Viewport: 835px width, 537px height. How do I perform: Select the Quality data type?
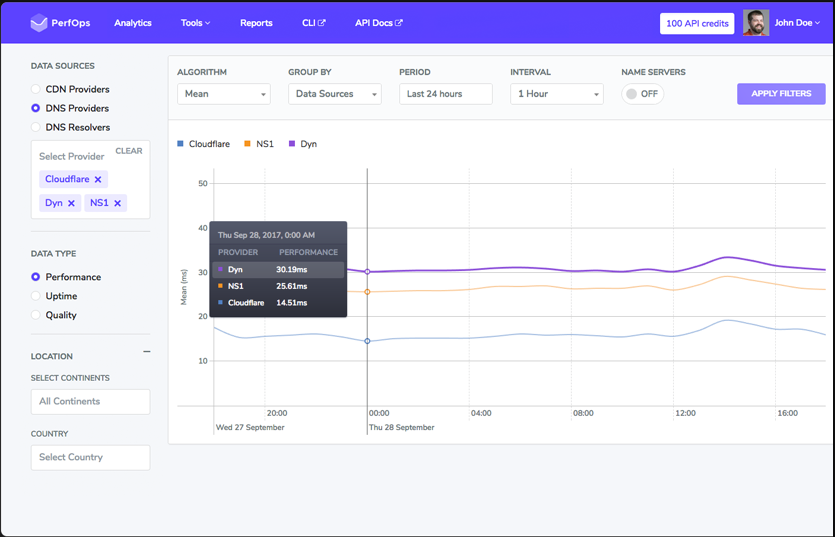(36, 315)
